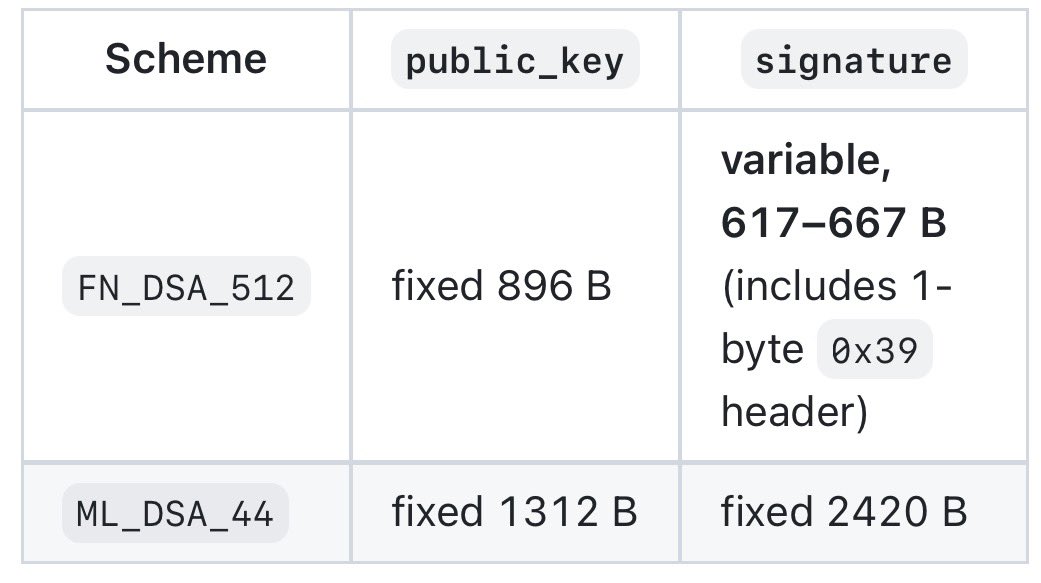Image resolution: width=1041 pixels, height=583 pixels.
Task: Click the 0x39 inline code
Action: [874, 349]
